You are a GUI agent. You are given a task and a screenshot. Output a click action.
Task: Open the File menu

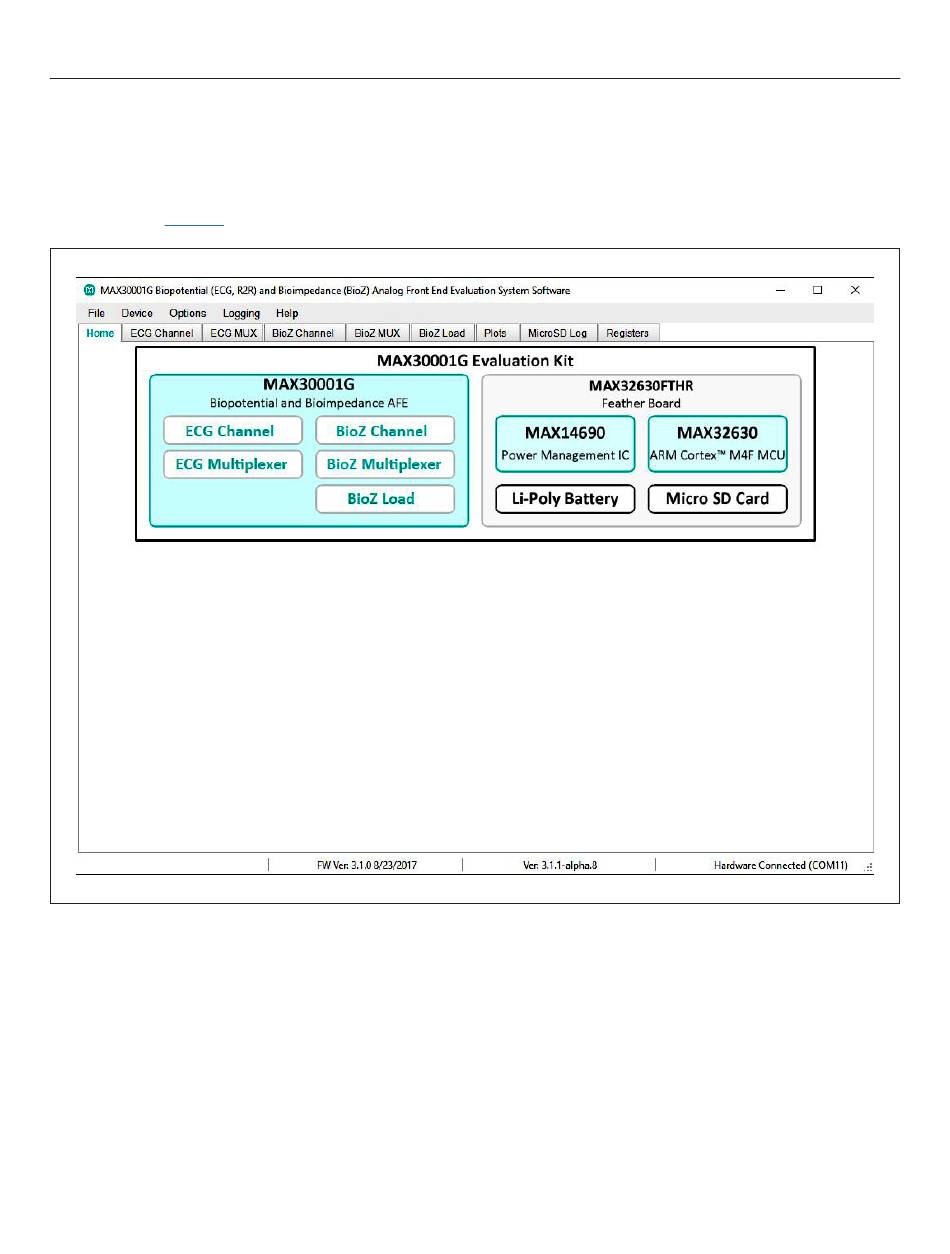97,313
